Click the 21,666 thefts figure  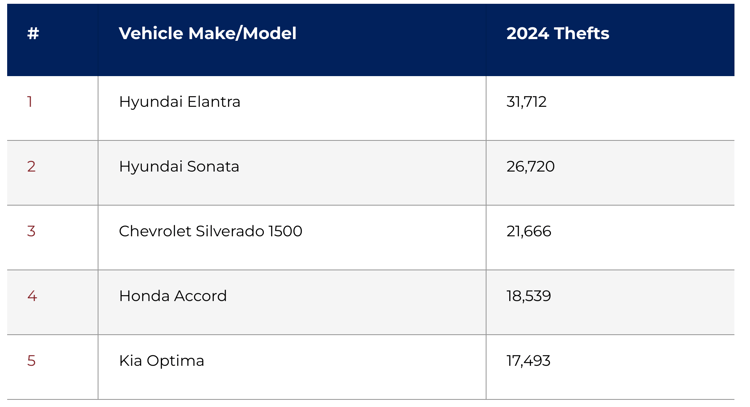(528, 232)
